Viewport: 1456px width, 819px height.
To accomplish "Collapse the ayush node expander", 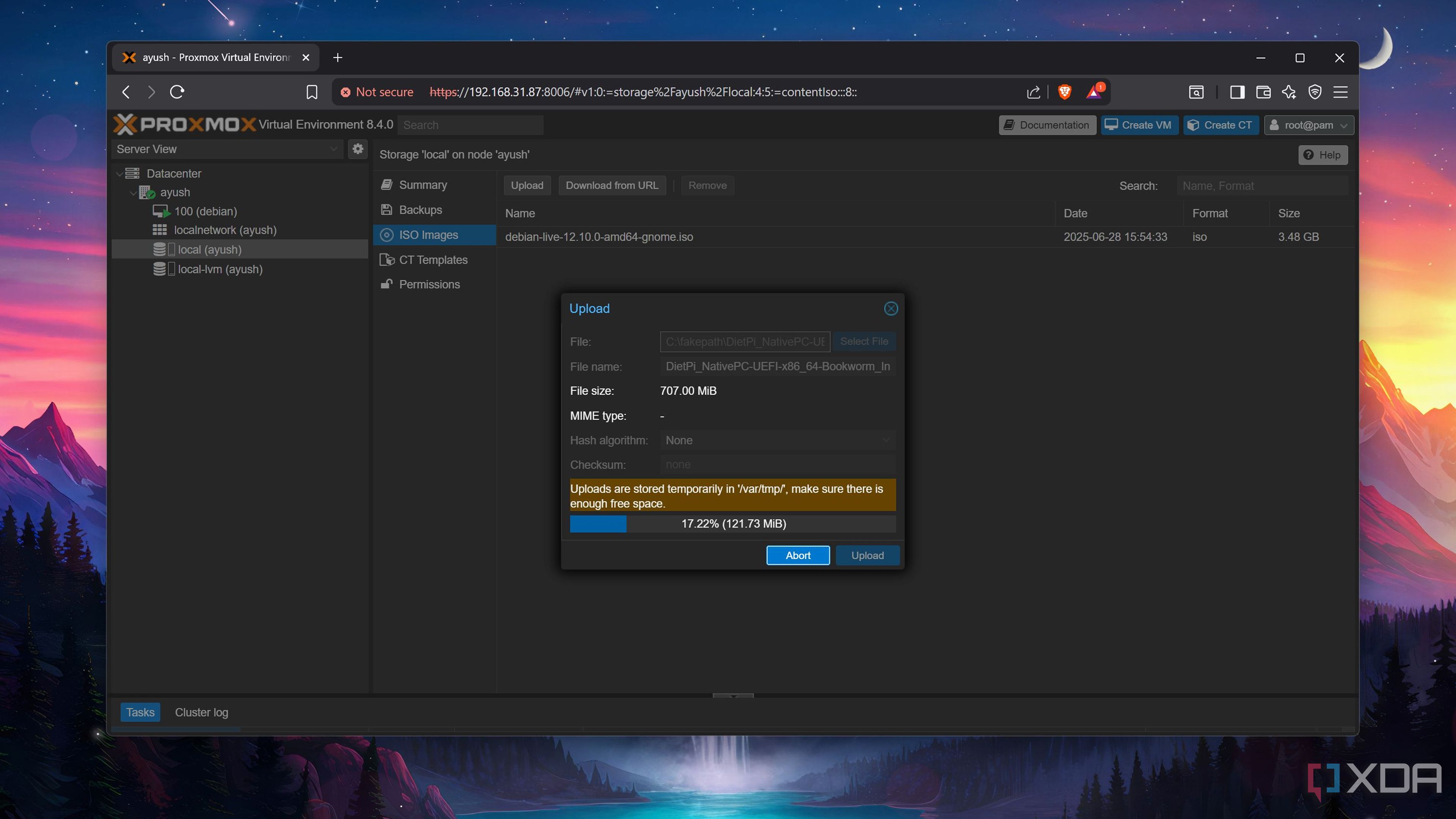I will coord(133,193).
